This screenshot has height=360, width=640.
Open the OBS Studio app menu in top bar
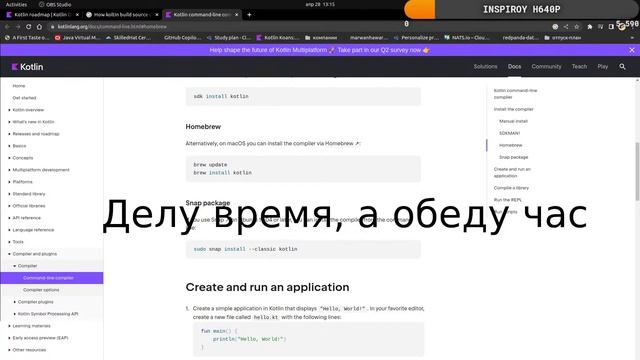55,4
